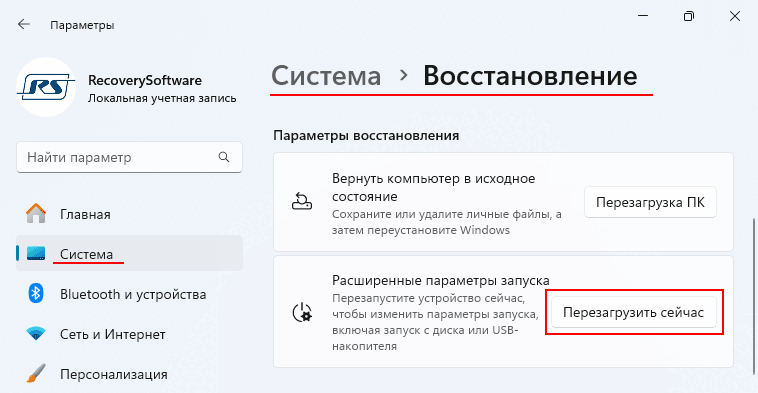Click the reset PC icon
The height and width of the screenshot is (393, 758).
click(302, 201)
